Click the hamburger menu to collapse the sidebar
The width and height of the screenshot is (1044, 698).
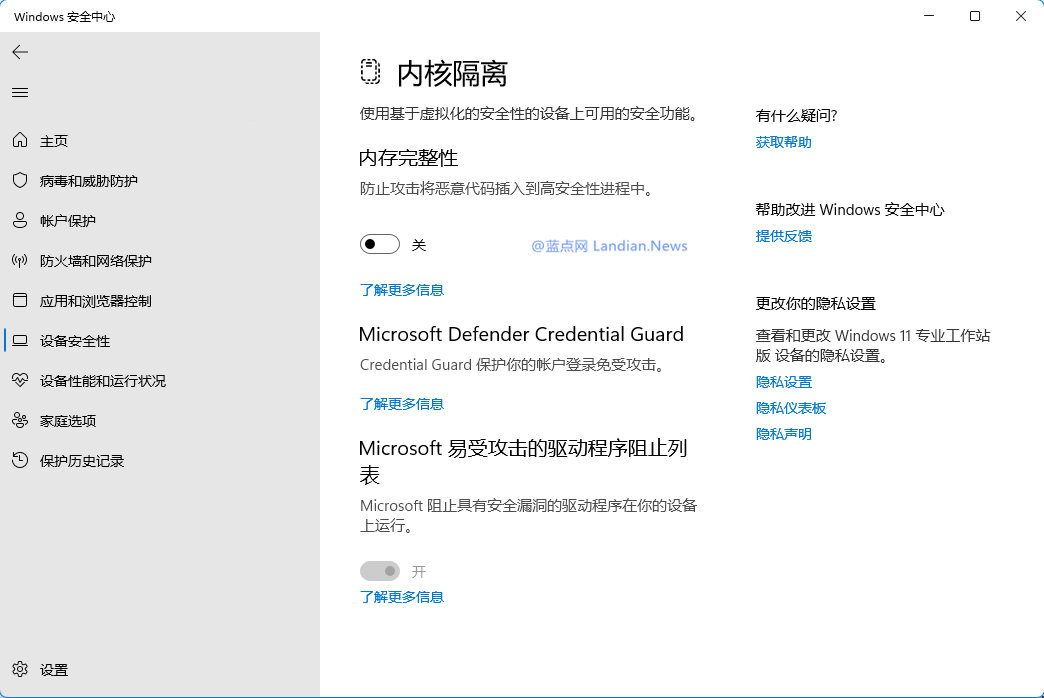coord(20,92)
